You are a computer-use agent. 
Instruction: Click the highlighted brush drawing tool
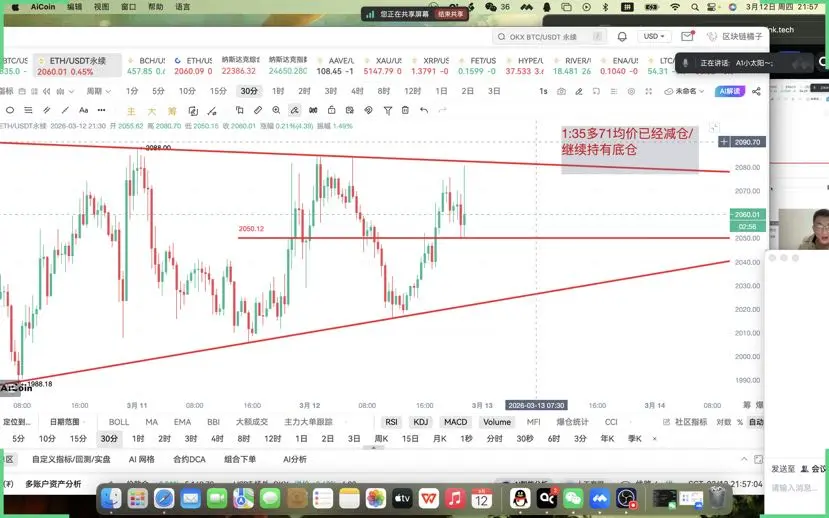click(x=294, y=110)
